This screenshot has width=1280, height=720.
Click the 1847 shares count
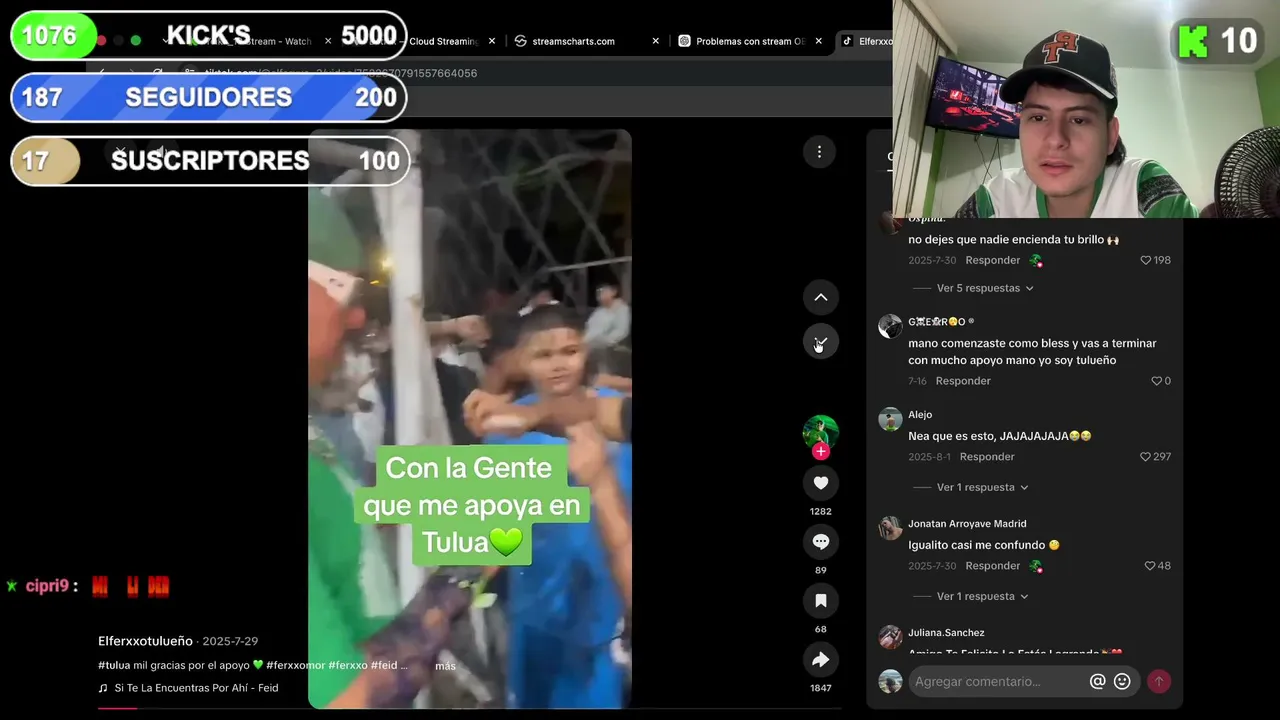point(820,688)
